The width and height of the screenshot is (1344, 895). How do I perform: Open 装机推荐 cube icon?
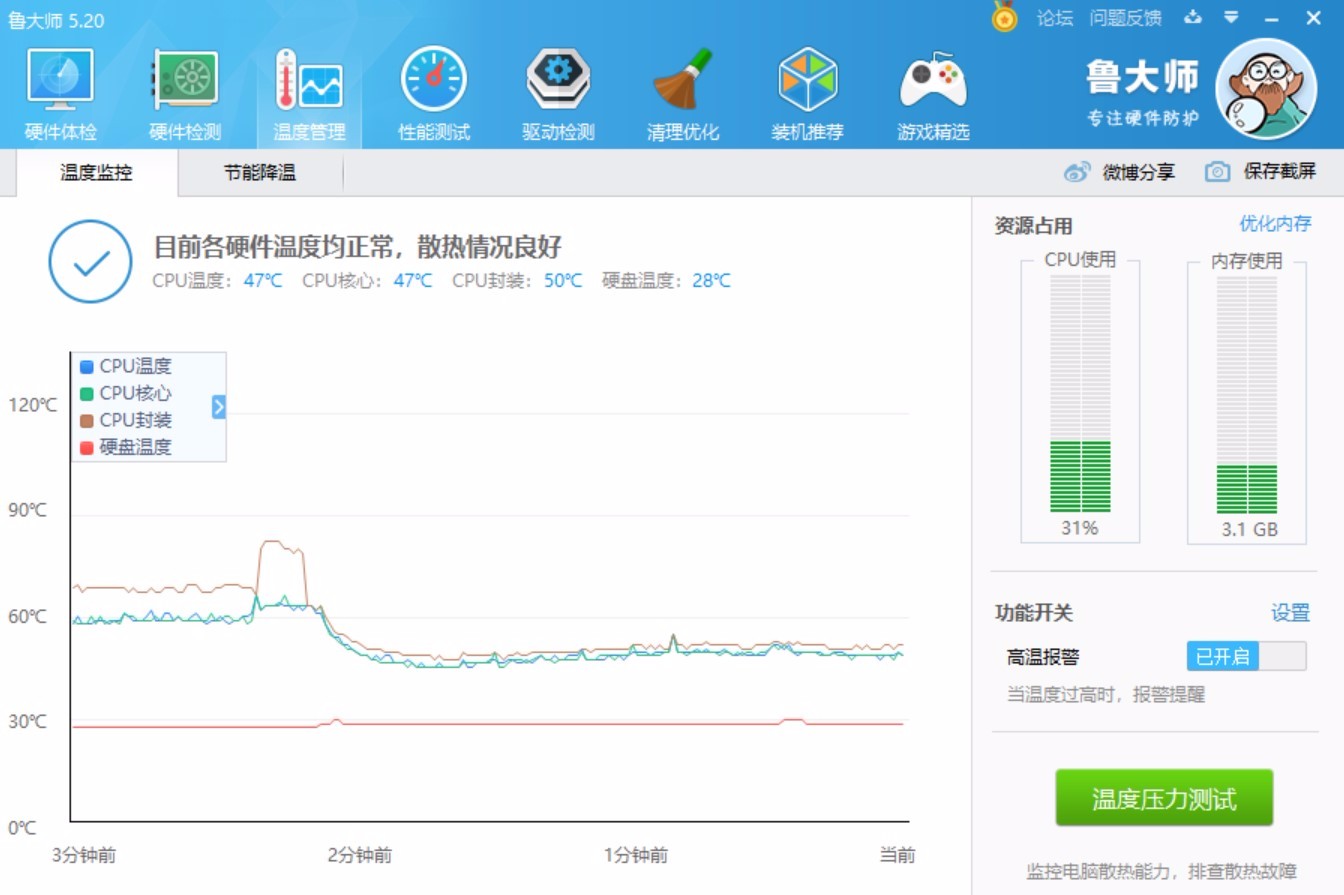point(807,79)
